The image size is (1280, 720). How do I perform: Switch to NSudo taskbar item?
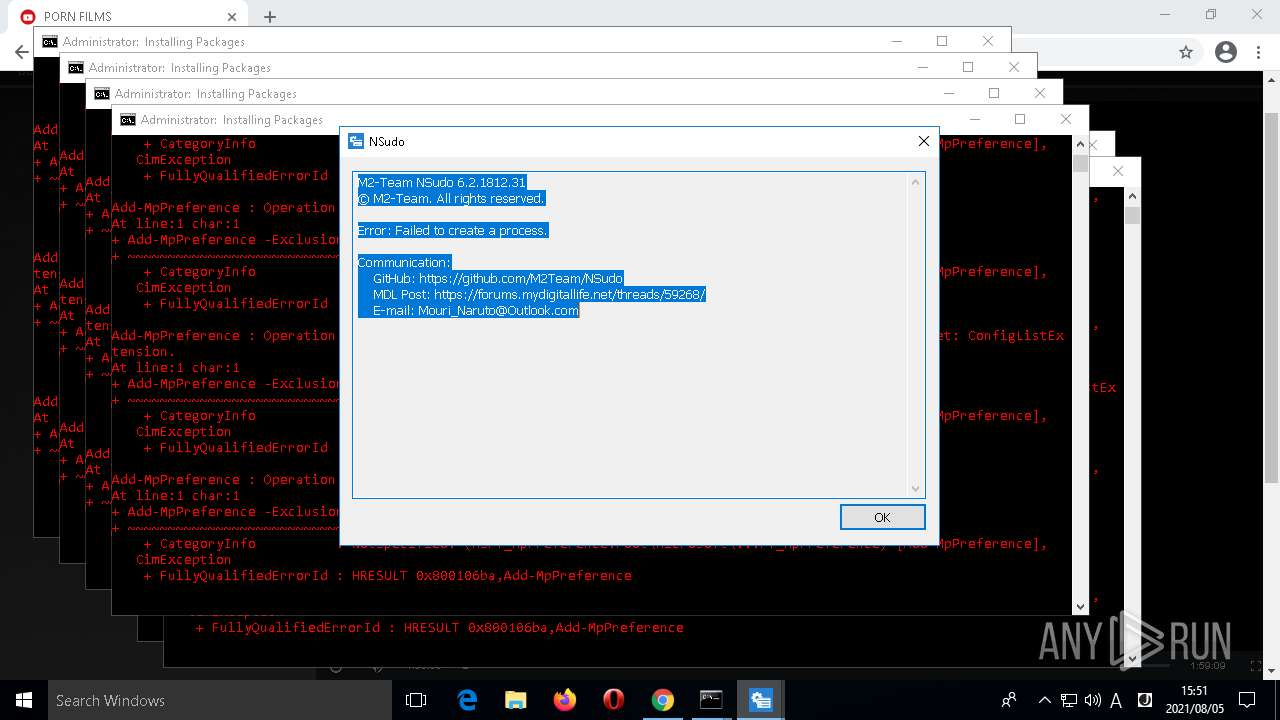click(761, 700)
